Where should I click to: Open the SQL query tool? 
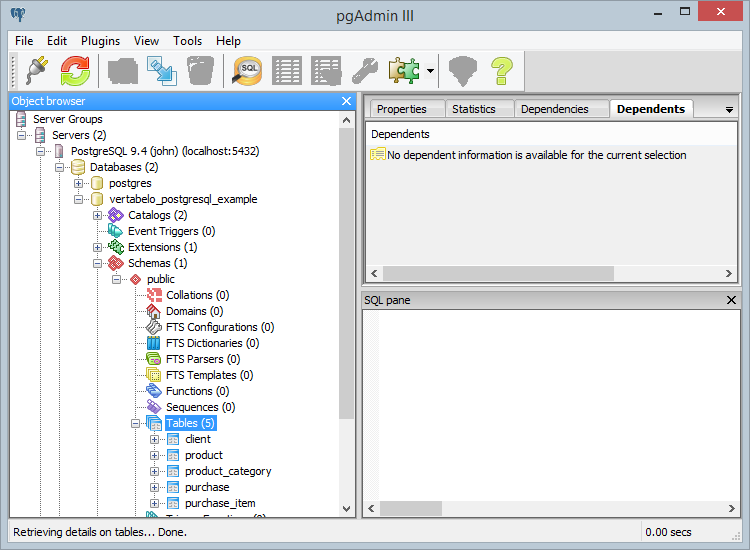click(x=247, y=70)
